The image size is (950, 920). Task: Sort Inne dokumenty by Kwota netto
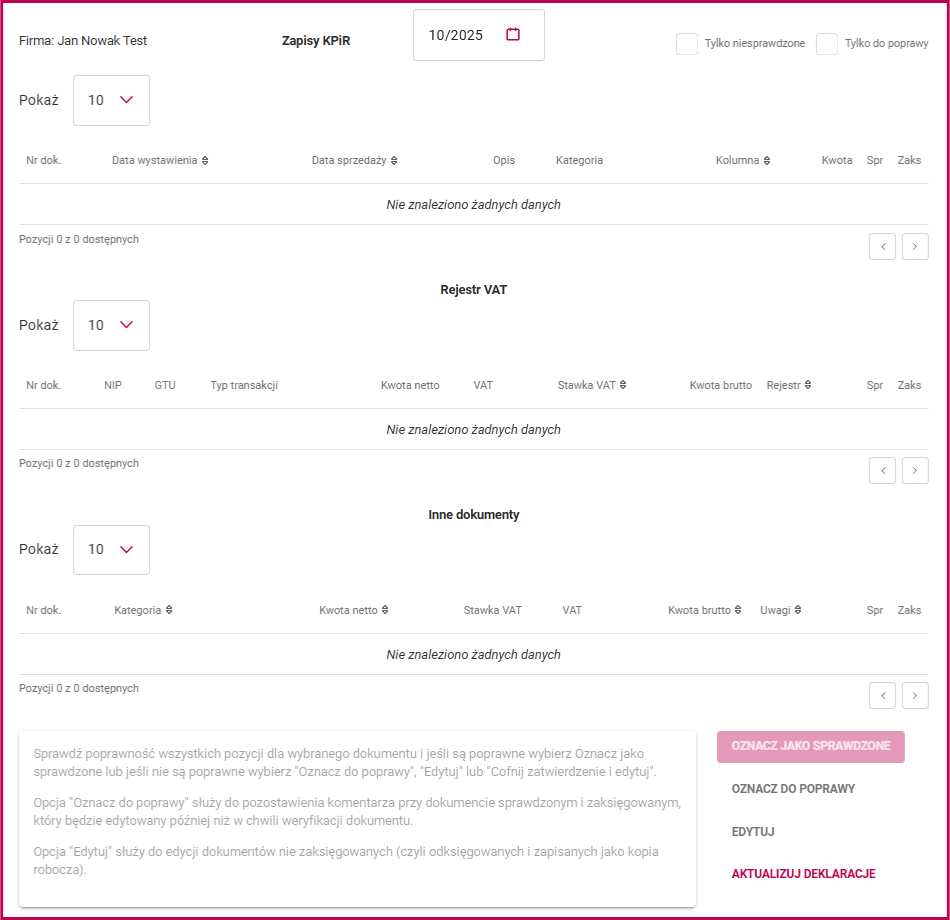pyautogui.click(x=354, y=610)
